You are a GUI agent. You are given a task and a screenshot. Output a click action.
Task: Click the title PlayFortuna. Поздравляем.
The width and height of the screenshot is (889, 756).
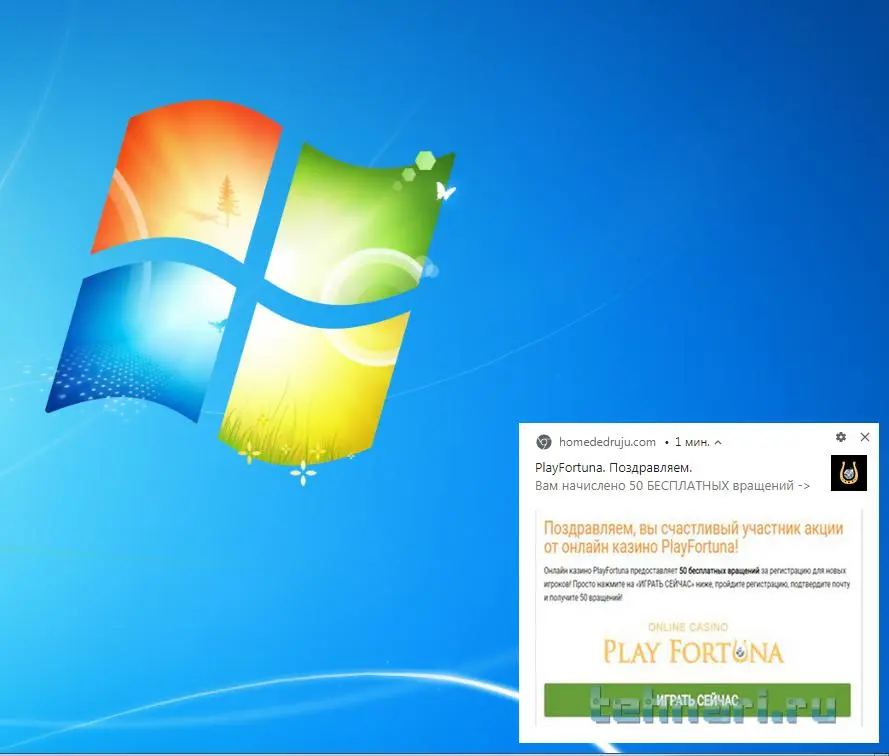pyautogui.click(x=613, y=468)
